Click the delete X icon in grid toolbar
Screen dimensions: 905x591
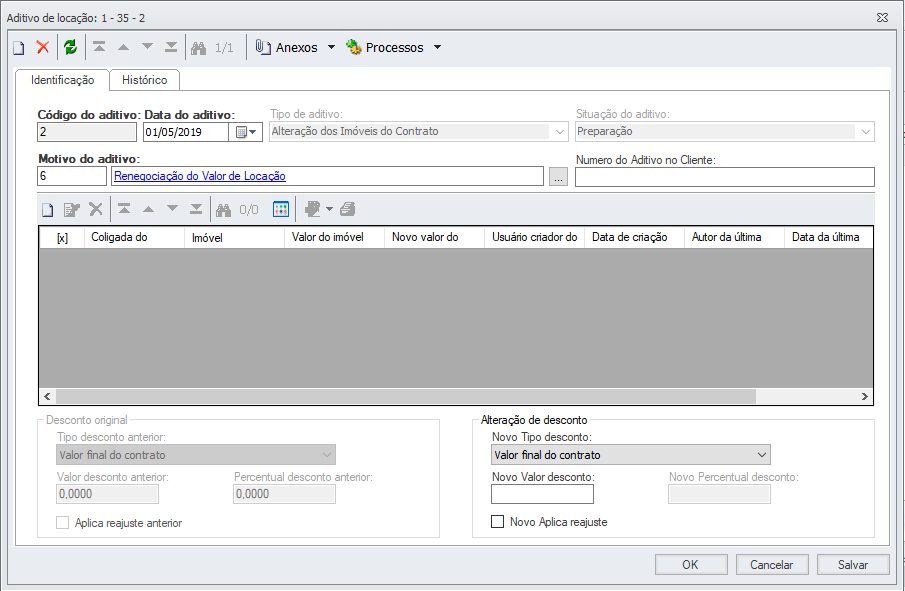96,209
